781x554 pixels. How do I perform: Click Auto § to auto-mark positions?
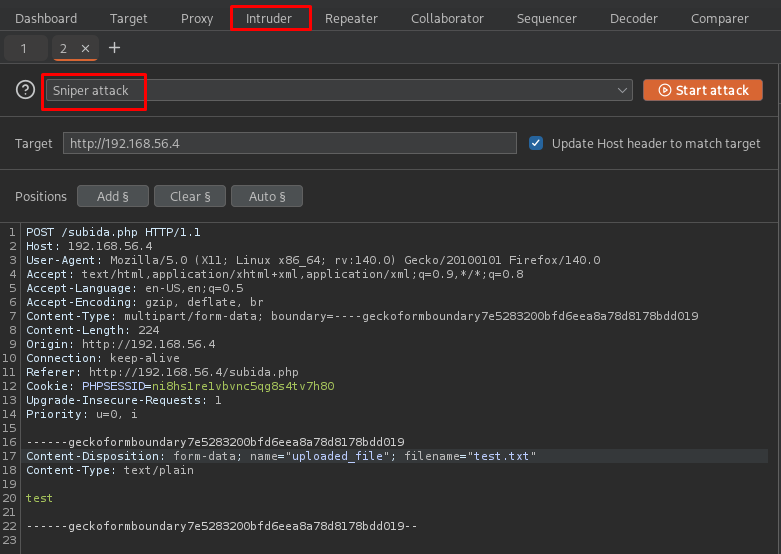click(266, 196)
